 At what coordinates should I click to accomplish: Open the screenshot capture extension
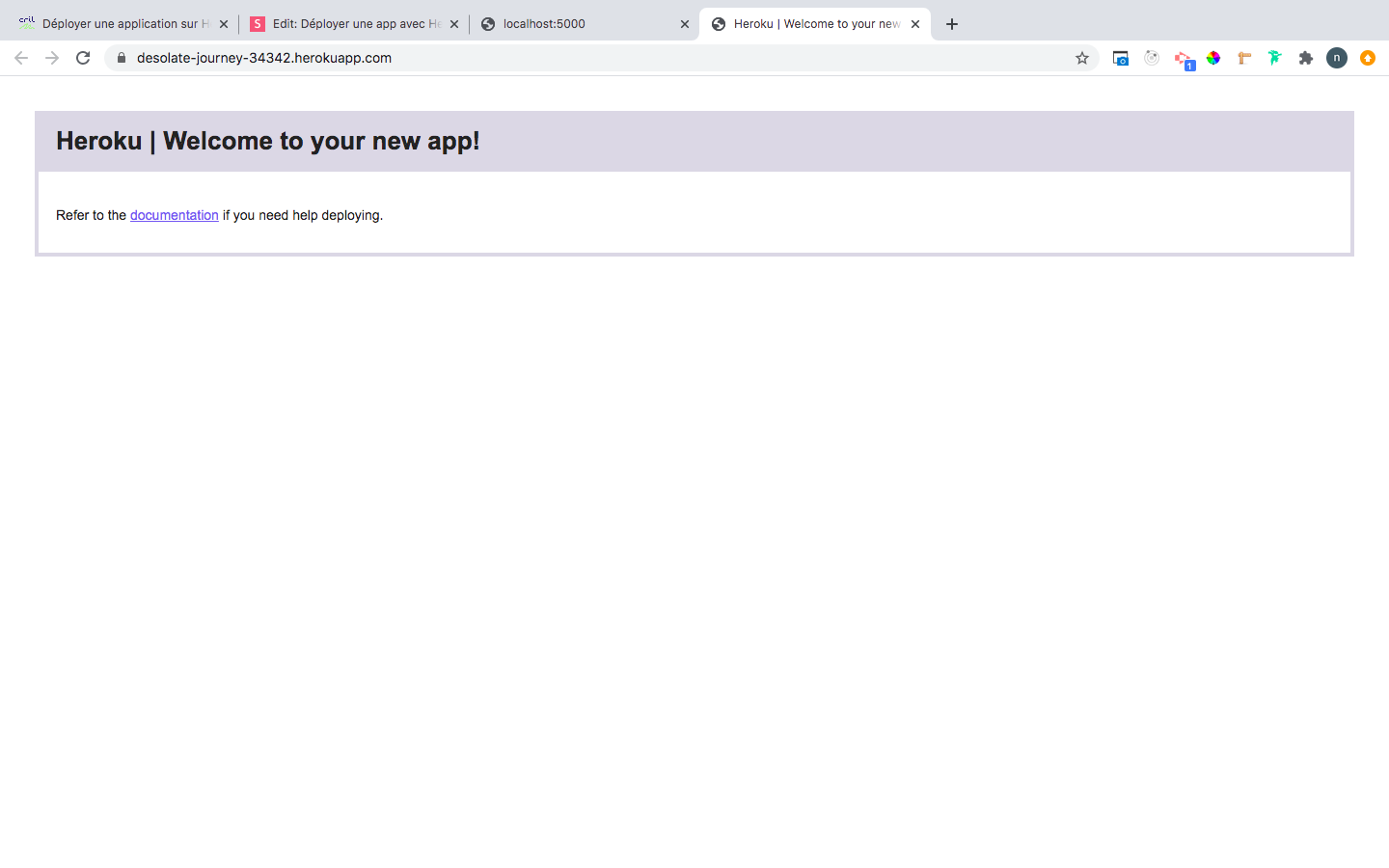tap(1121, 58)
